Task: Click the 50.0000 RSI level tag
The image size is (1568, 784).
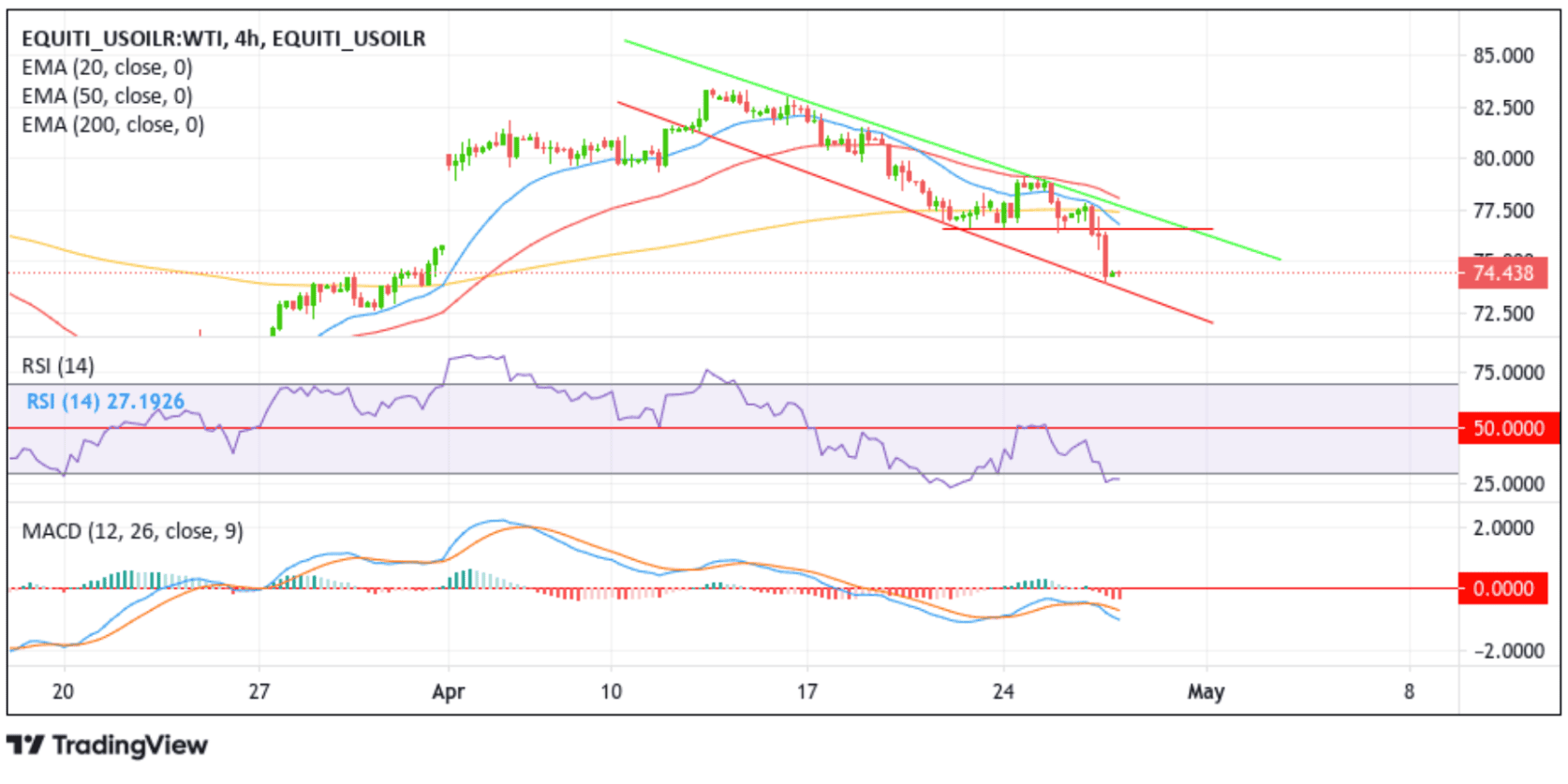Action: click(x=1508, y=428)
